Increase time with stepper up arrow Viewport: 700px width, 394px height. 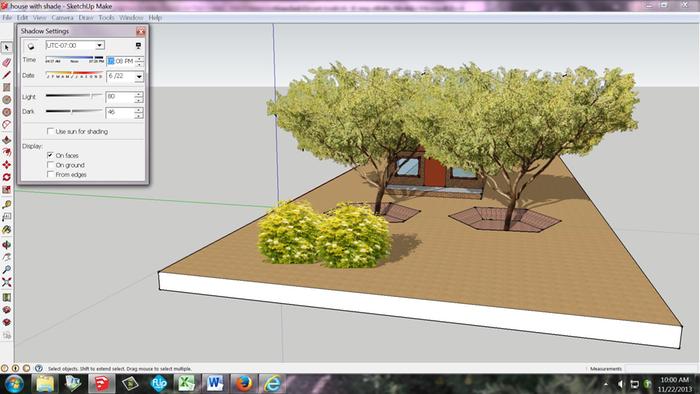pos(140,58)
